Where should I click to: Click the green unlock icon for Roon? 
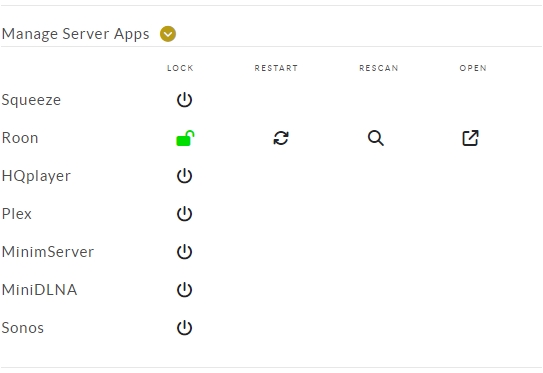pyautogui.click(x=185, y=138)
